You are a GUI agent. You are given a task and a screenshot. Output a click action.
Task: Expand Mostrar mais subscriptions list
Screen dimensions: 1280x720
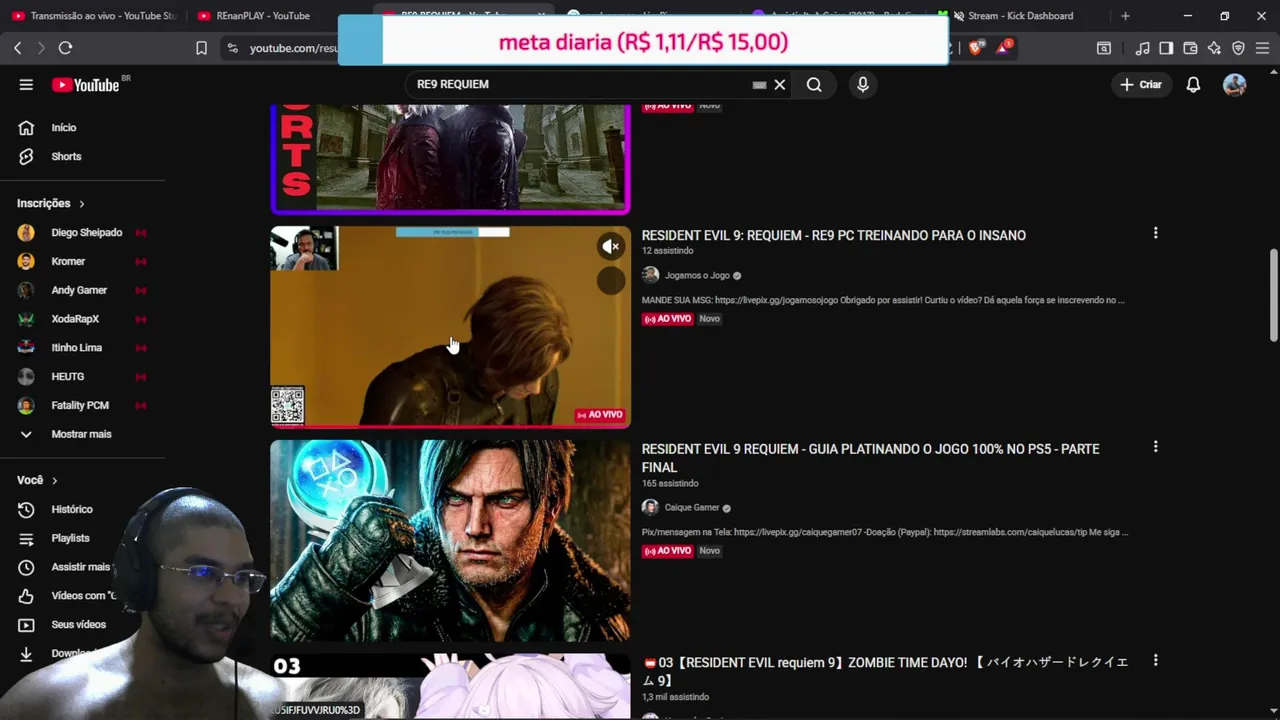tap(82, 434)
